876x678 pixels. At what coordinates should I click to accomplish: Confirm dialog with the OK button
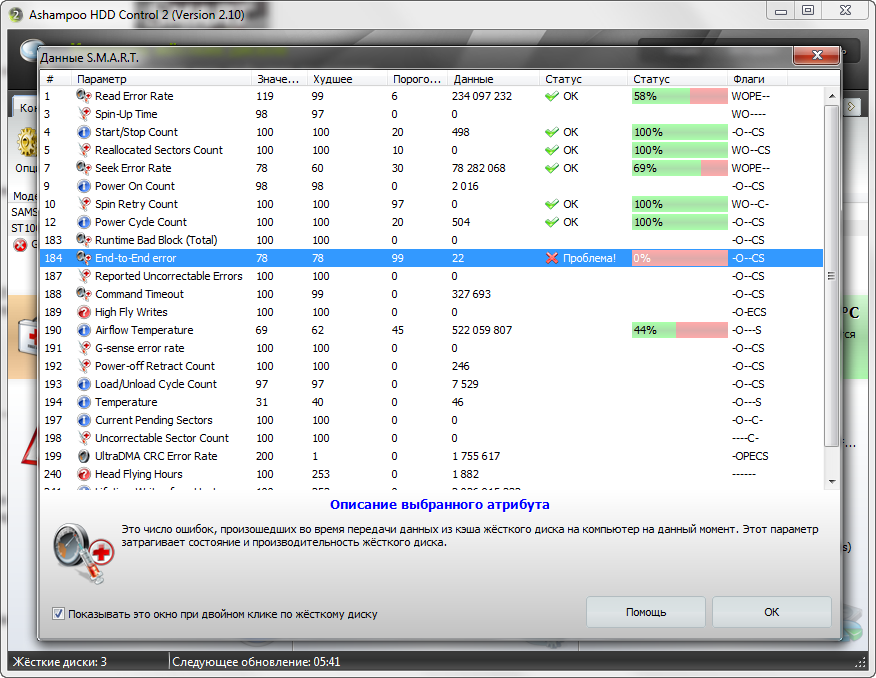(772, 612)
